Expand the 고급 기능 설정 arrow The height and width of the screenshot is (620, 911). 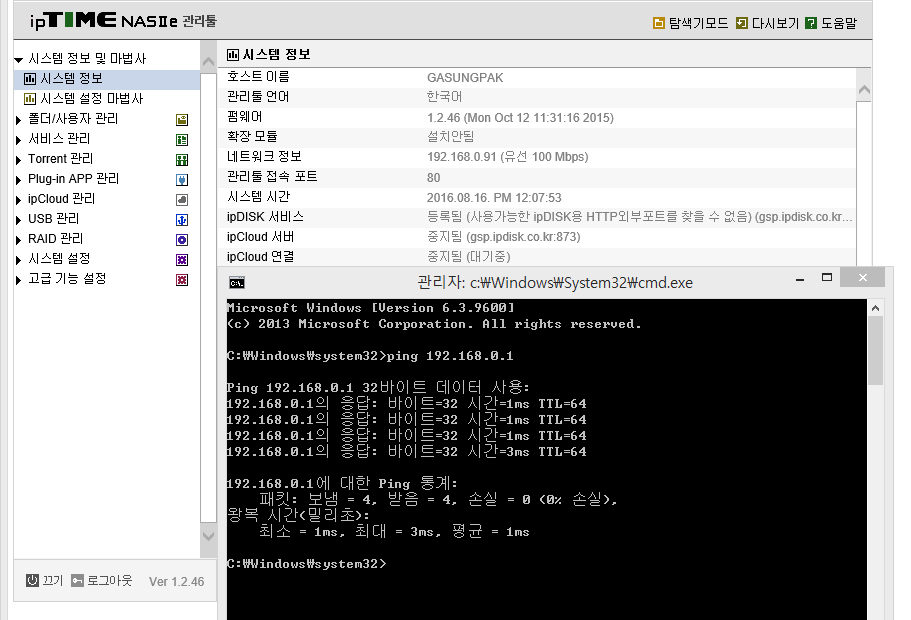tap(19, 280)
